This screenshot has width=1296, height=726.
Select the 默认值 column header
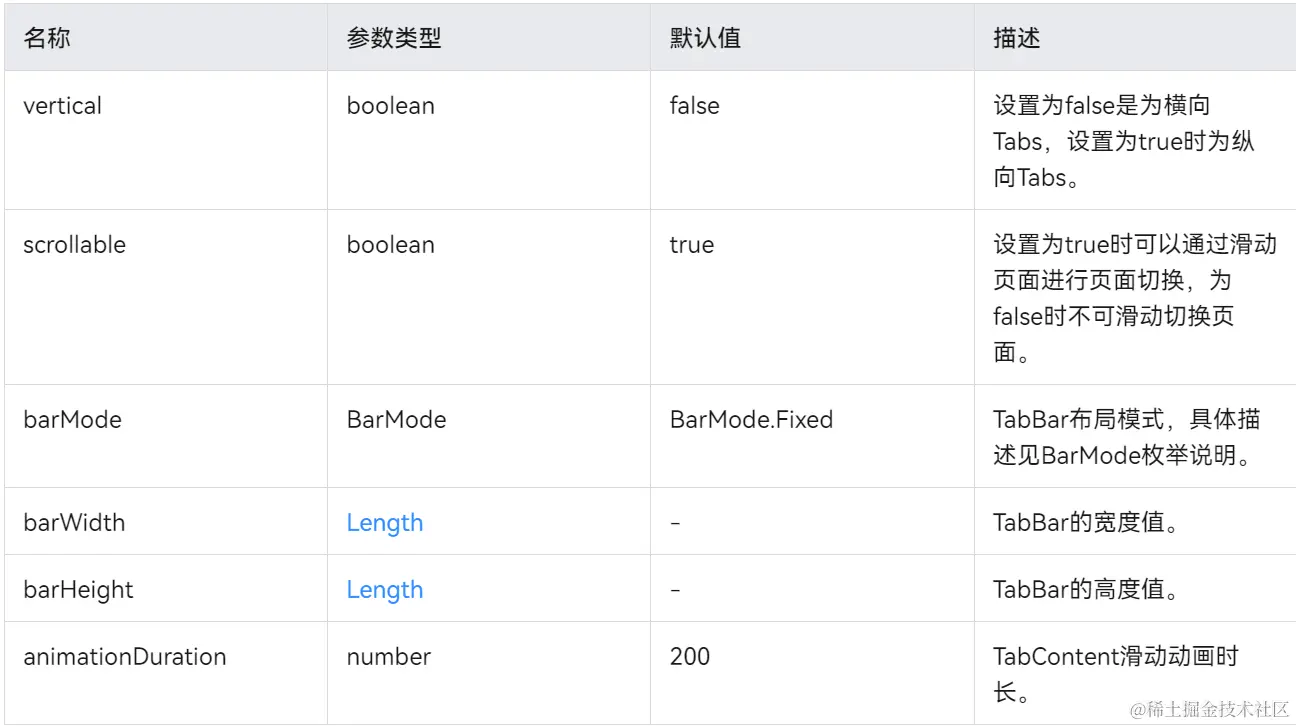(705, 38)
